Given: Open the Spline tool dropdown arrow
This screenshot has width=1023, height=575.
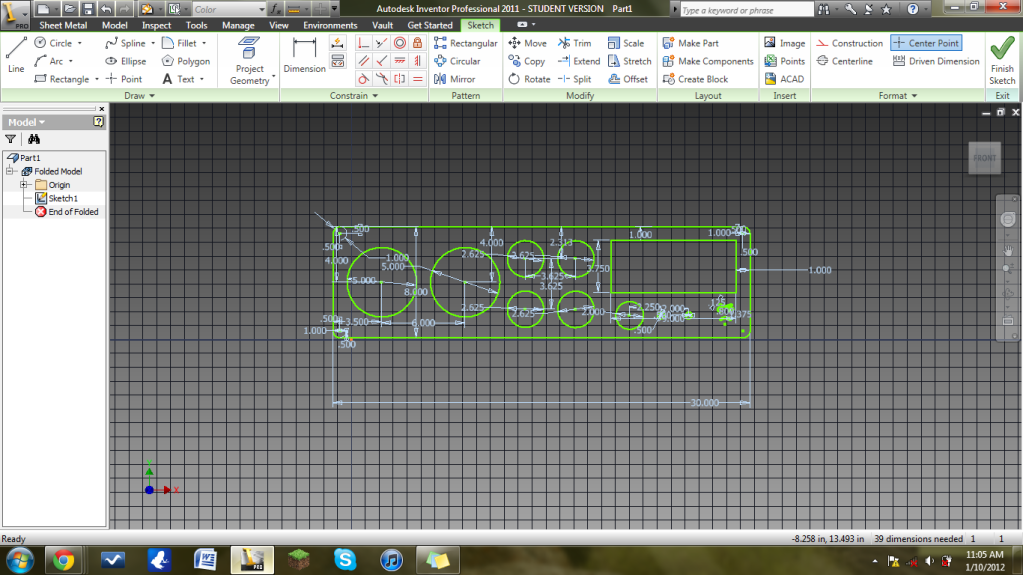Looking at the screenshot, I should click(153, 43).
